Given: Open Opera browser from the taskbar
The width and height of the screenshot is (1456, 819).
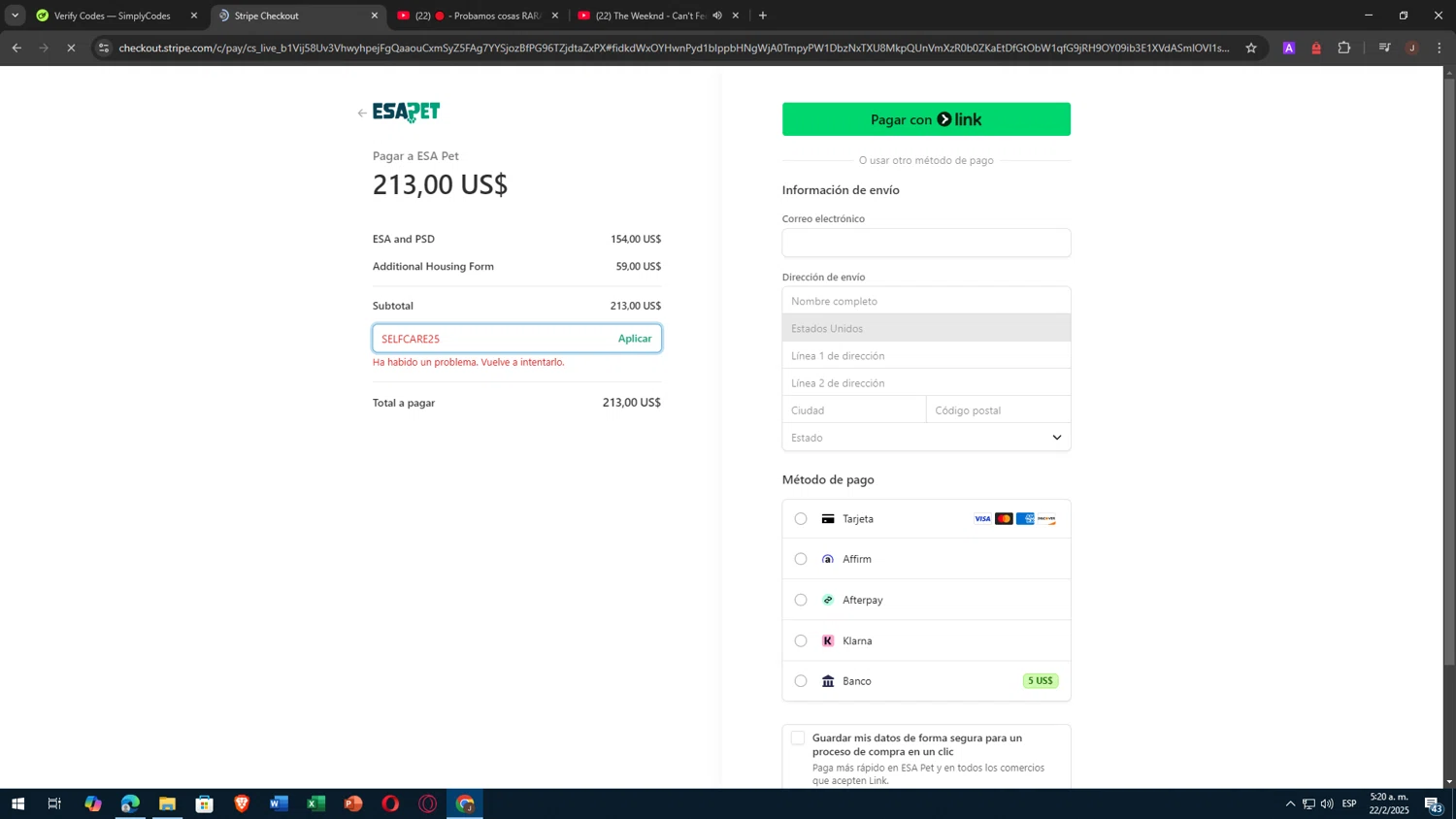Looking at the screenshot, I should tap(390, 803).
